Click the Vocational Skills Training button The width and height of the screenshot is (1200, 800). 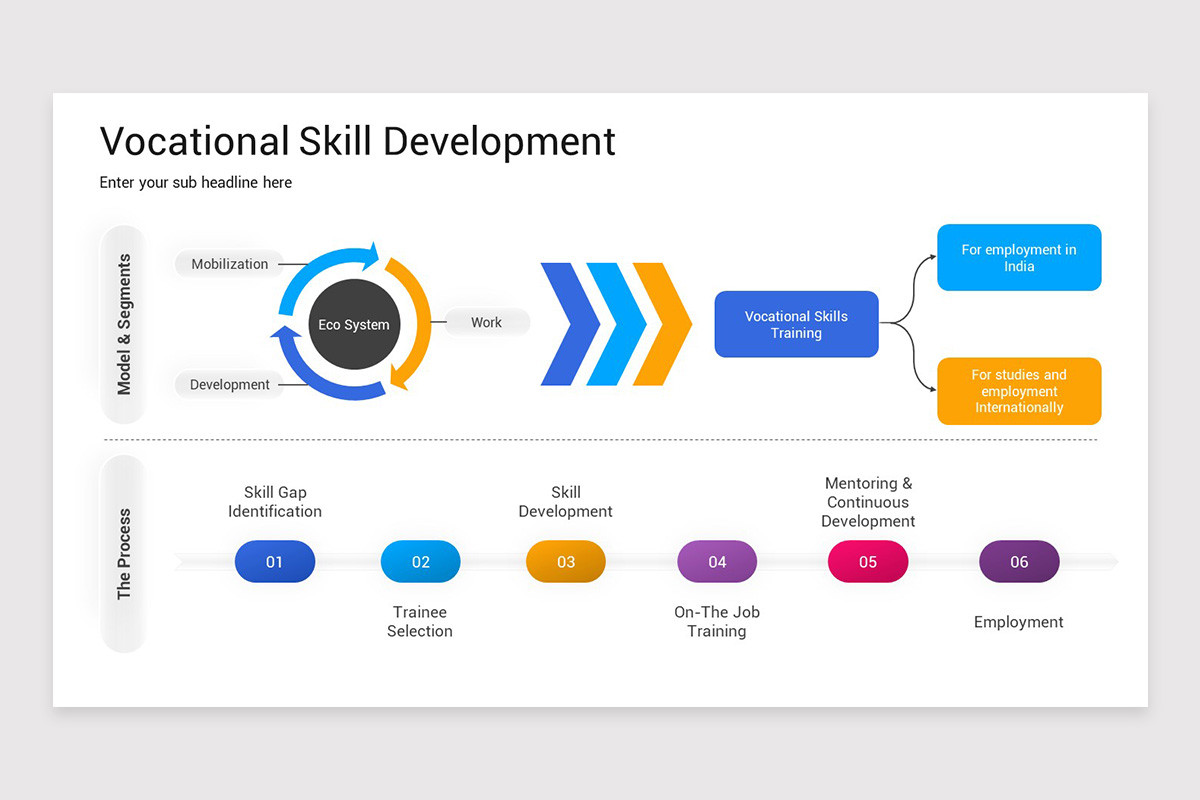click(x=796, y=323)
